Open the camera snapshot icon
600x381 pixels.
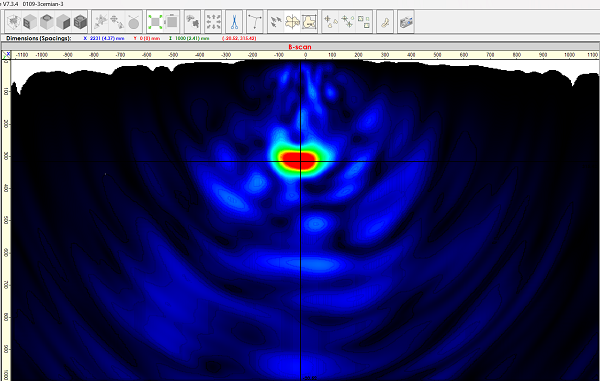(x=406, y=22)
